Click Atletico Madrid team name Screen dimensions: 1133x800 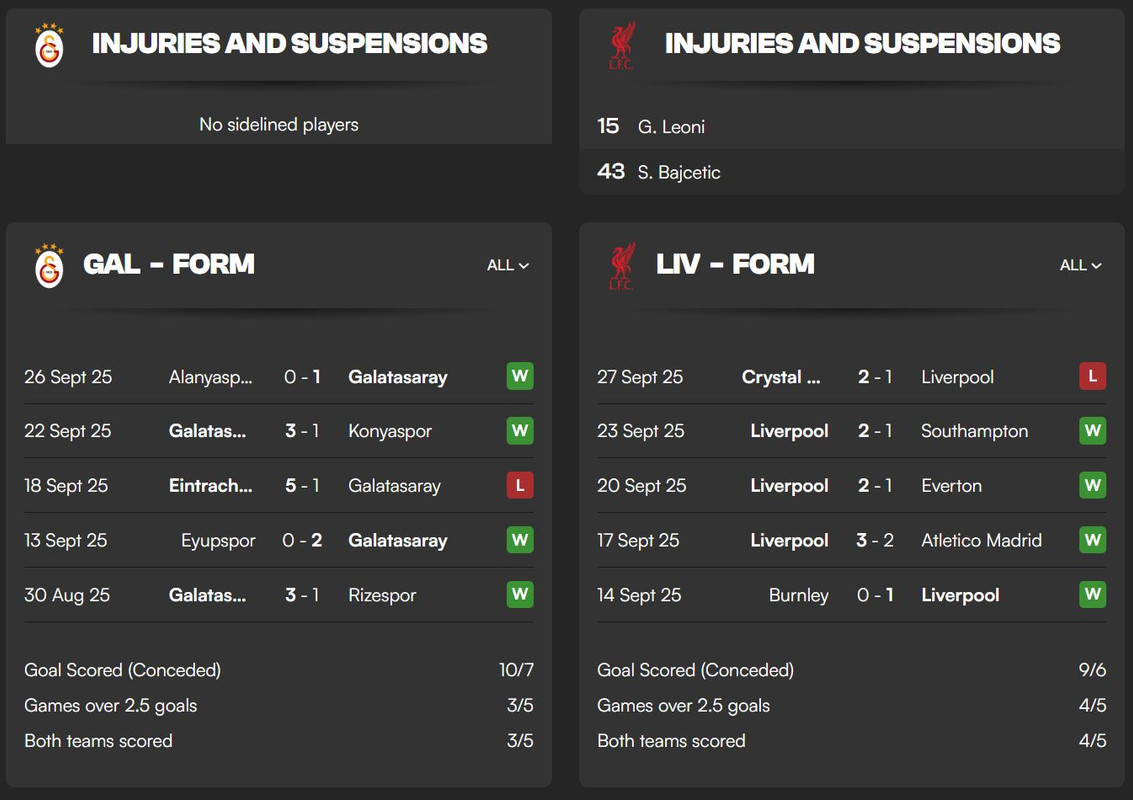click(981, 540)
